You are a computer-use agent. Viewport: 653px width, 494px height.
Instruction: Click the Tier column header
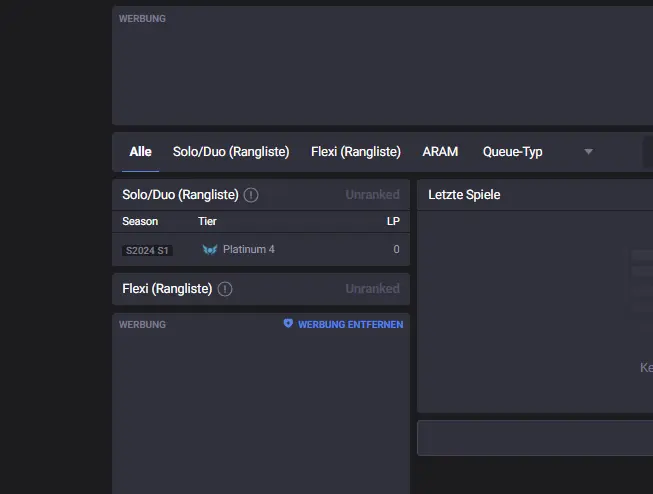pyautogui.click(x=207, y=221)
